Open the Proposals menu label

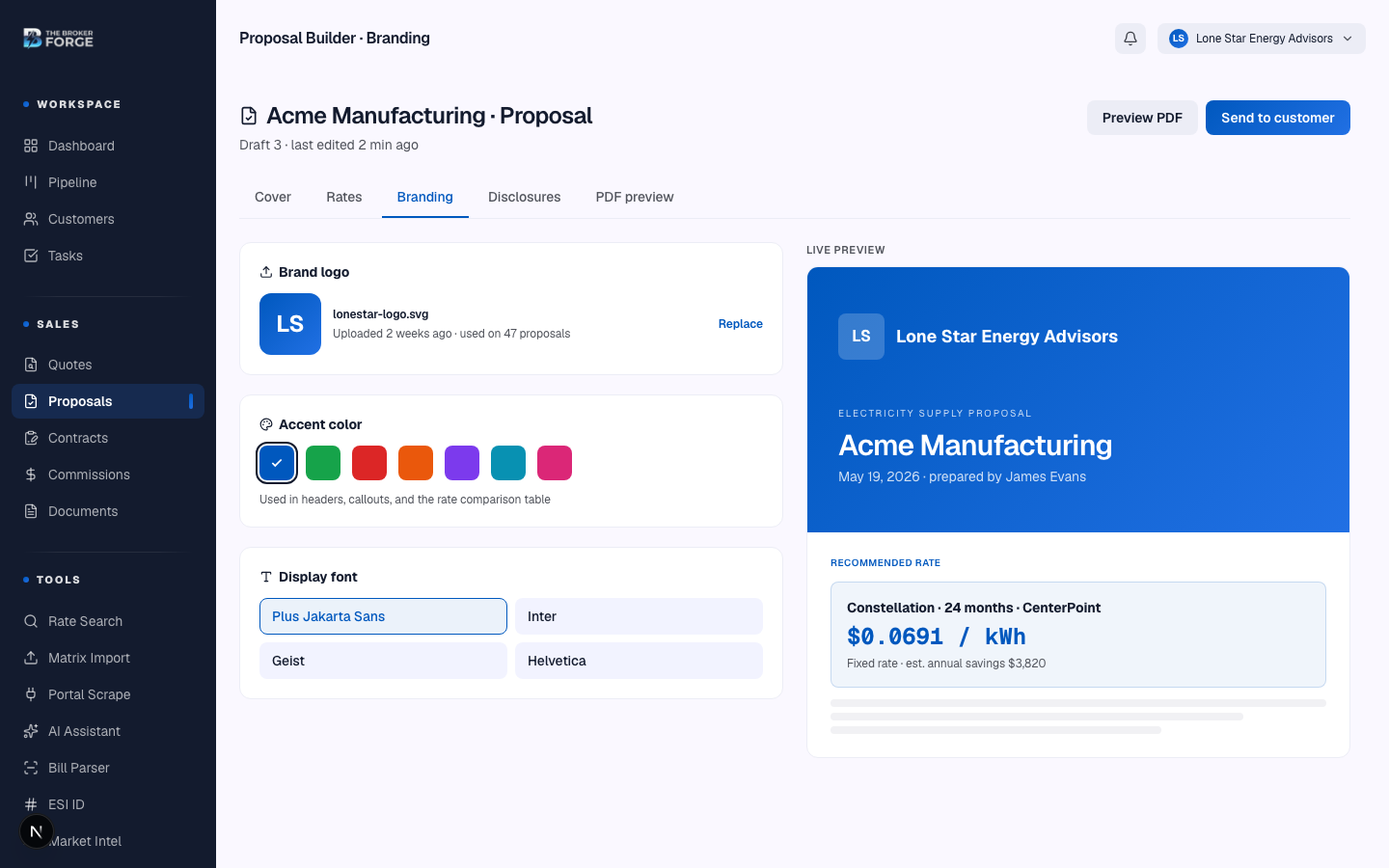point(80,401)
